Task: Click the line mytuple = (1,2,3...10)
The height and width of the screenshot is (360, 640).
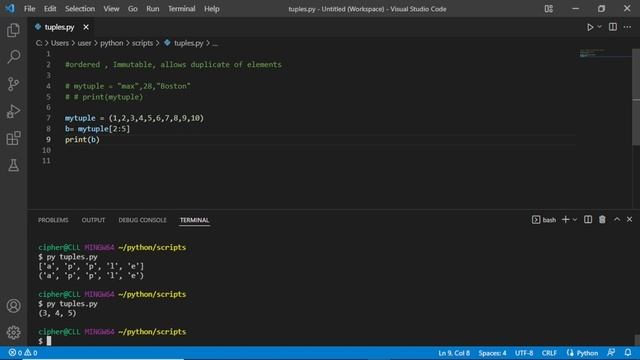Action: (x=134, y=118)
